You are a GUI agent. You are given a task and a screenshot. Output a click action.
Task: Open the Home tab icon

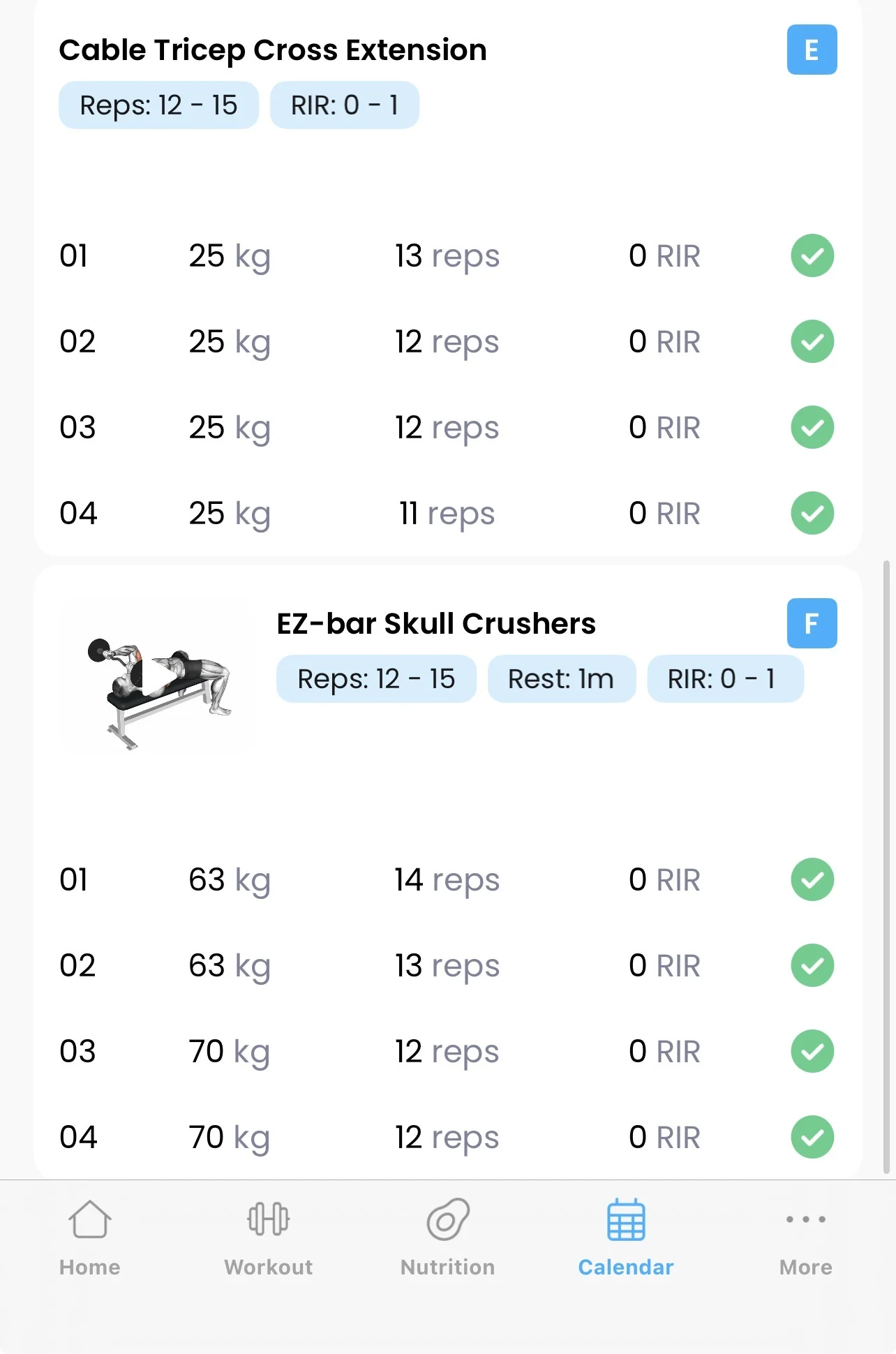(90, 1220)
